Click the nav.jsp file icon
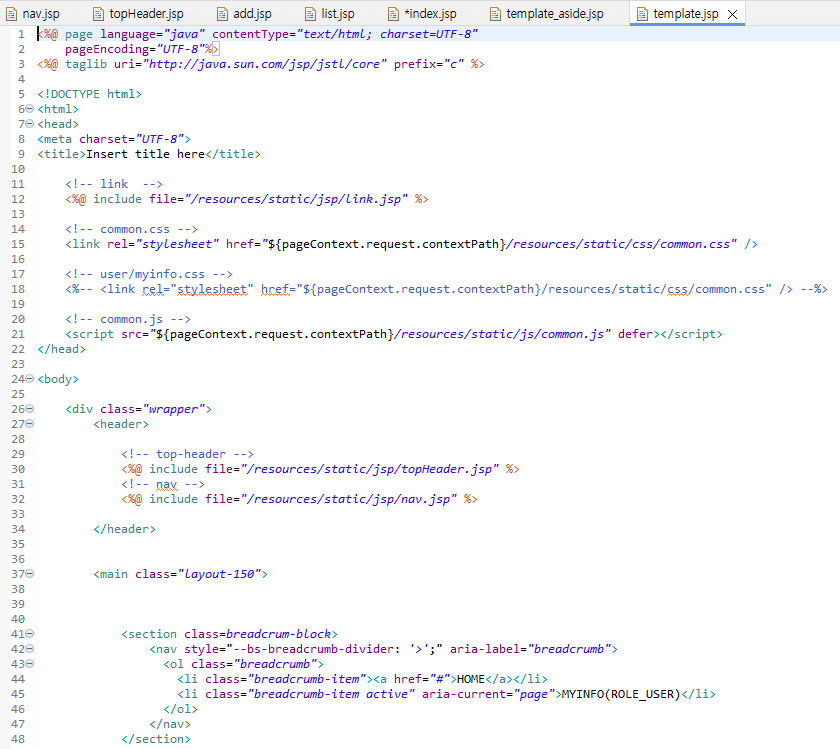 [x=11, y=14]
